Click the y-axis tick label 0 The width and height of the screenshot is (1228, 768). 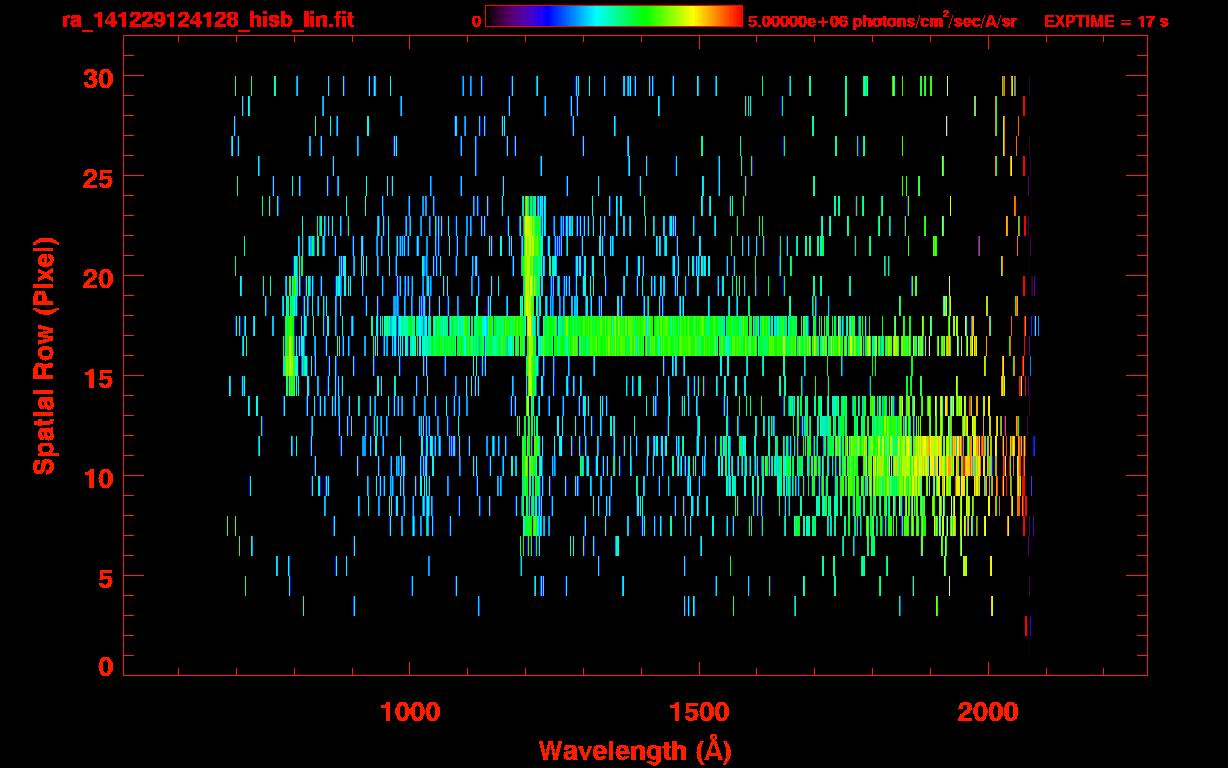(x=105, y=667)
